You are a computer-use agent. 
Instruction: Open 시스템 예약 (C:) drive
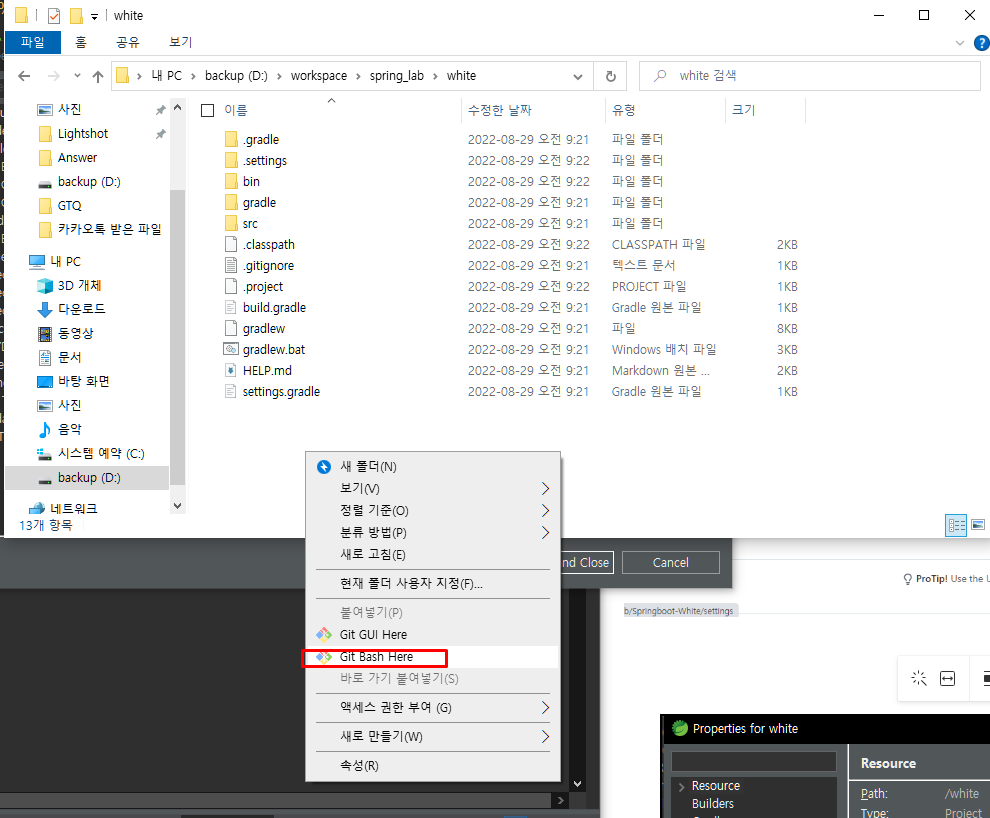[x=101, y=454]
